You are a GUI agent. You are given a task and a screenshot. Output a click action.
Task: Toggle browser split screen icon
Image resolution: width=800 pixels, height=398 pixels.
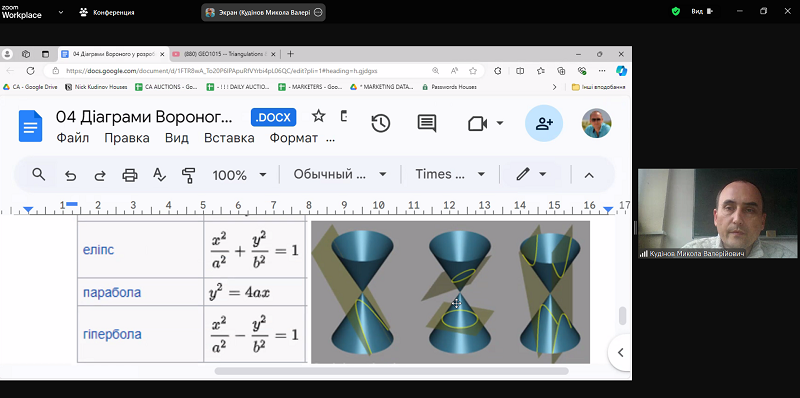pos(520,70)
